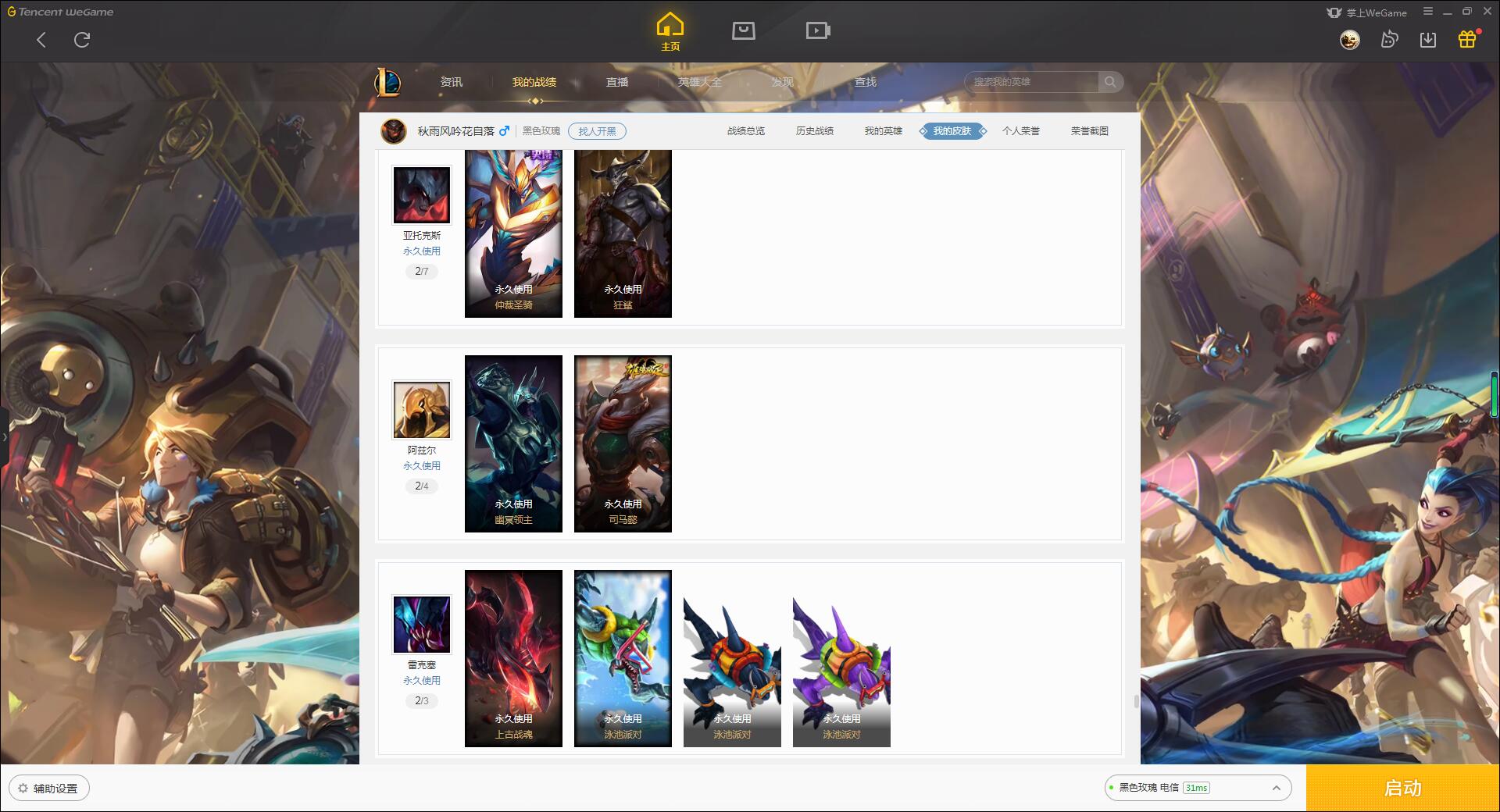This screenshot has height=812, width=1500.
Task: Click 永久使用 label under 亚托克斯
Action: [422, 251]
